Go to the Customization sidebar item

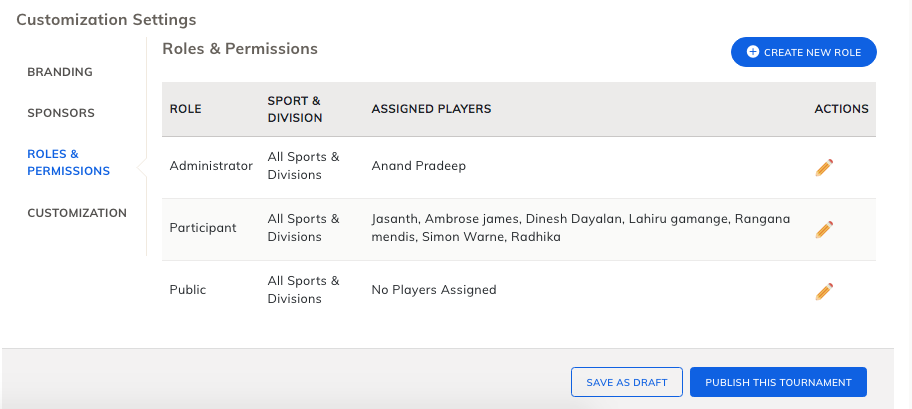(77, 213)
